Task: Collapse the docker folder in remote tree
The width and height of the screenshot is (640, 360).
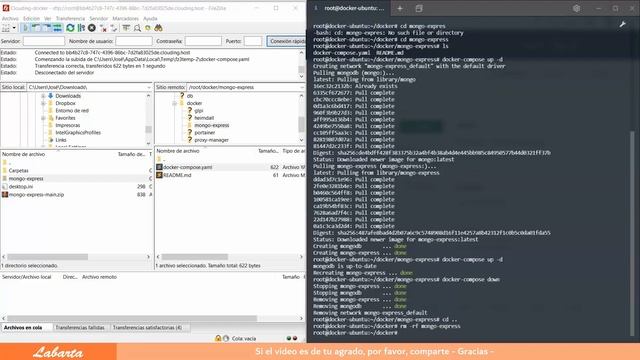Action: pos(174,103)
